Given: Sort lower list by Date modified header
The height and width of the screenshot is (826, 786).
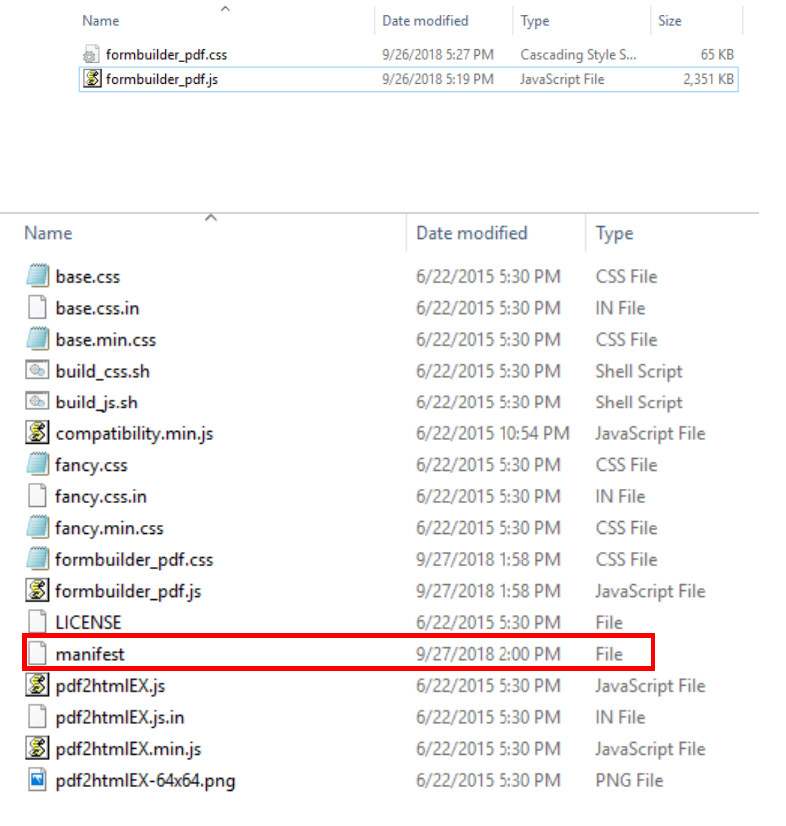Looking at the screenshot, I should [x=471, y=233].
